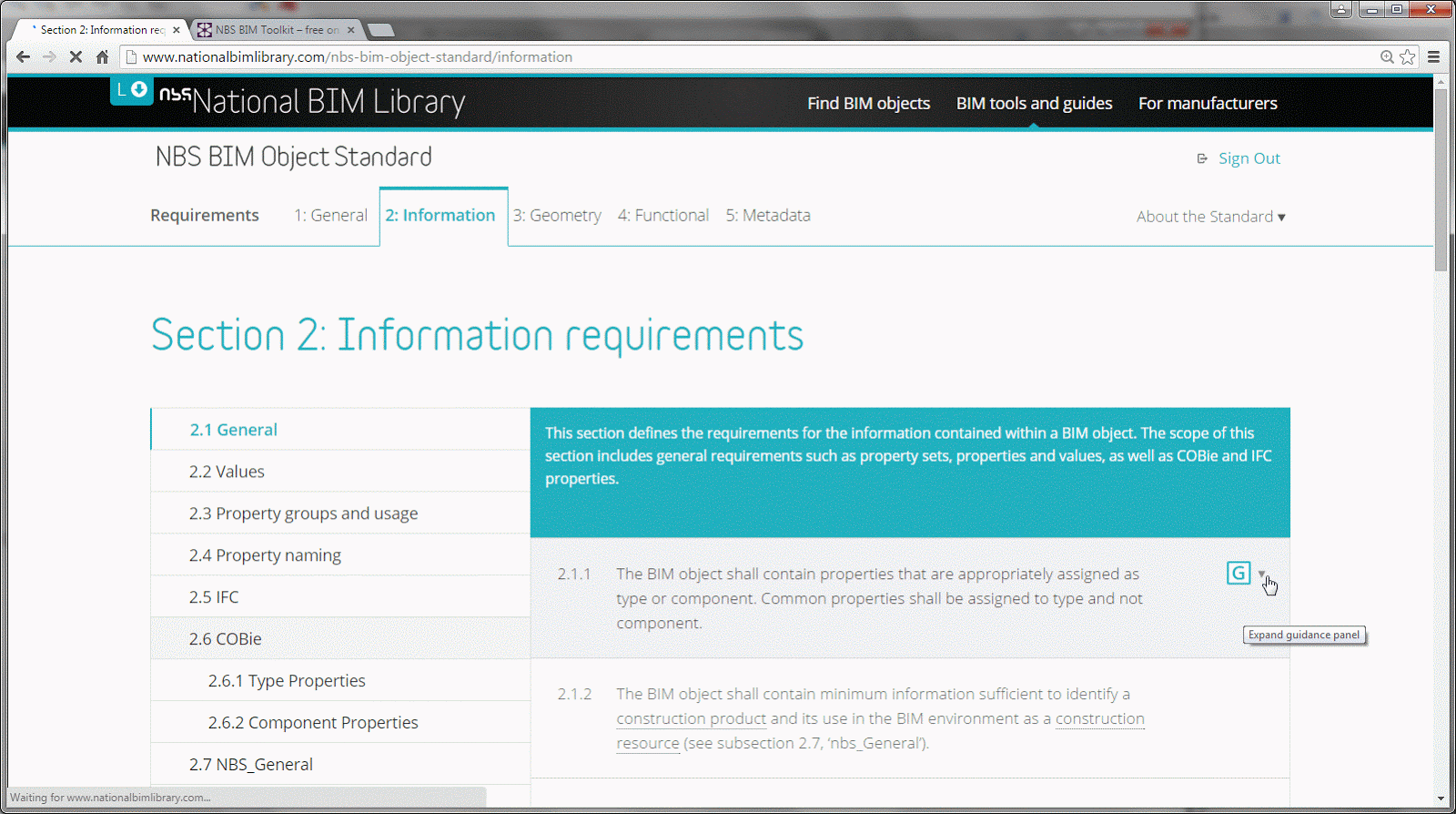This screenshot has width=1456, height=814.
Task: Click the zoom magnifier icon in address bar
Action: click(x=1387, y=56)
